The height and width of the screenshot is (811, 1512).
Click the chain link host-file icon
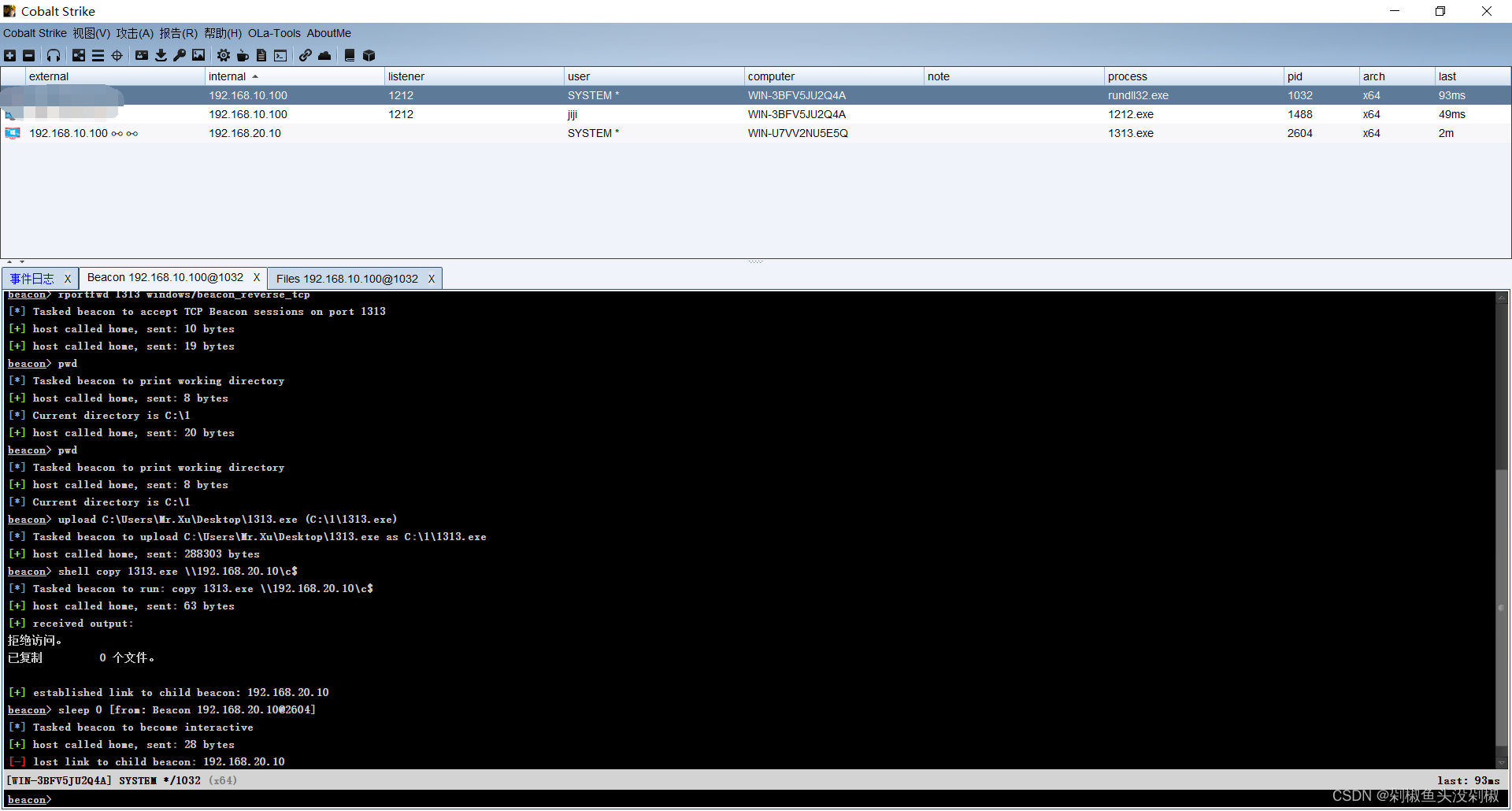point(306,55)
